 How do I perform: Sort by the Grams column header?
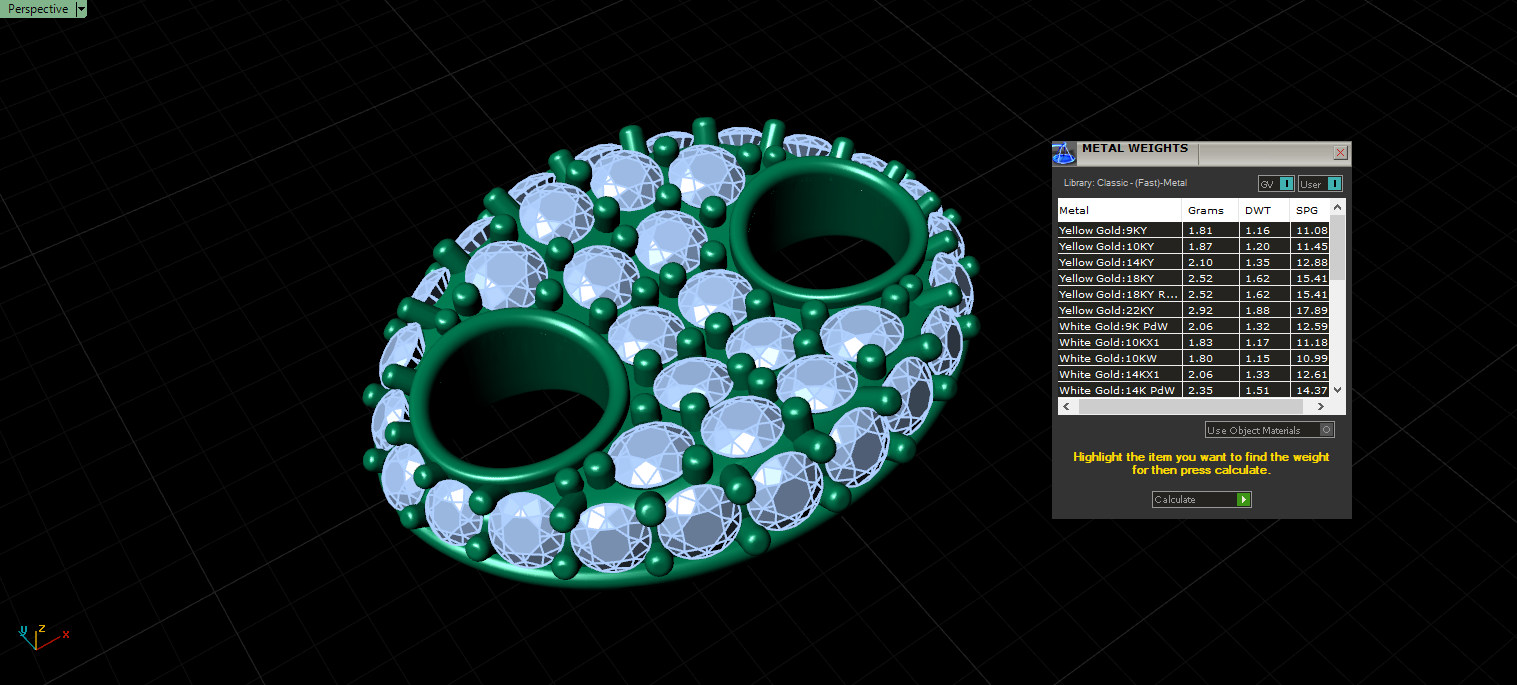pos(1211,210)
